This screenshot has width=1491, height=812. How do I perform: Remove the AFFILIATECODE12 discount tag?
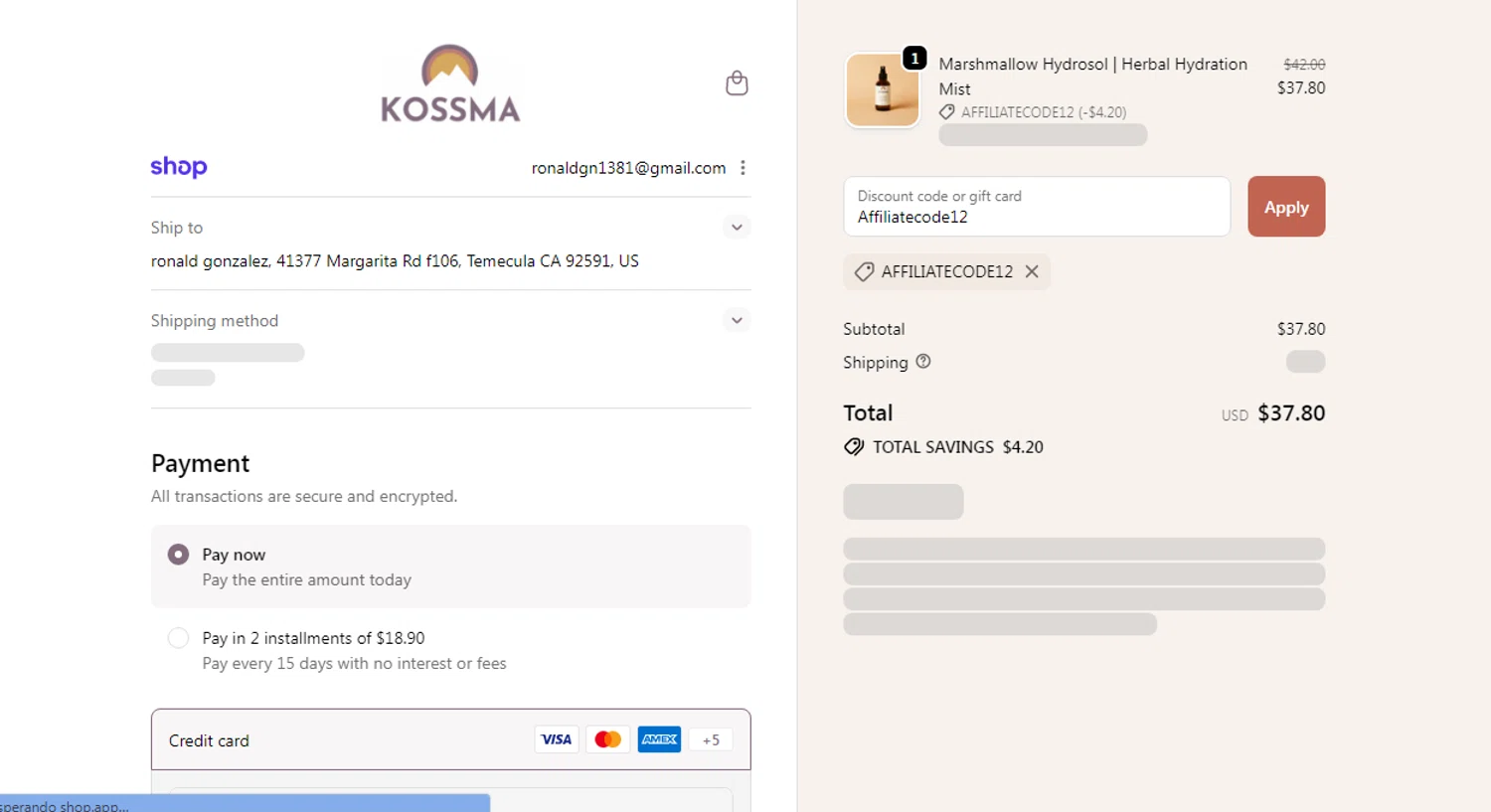1032,271
